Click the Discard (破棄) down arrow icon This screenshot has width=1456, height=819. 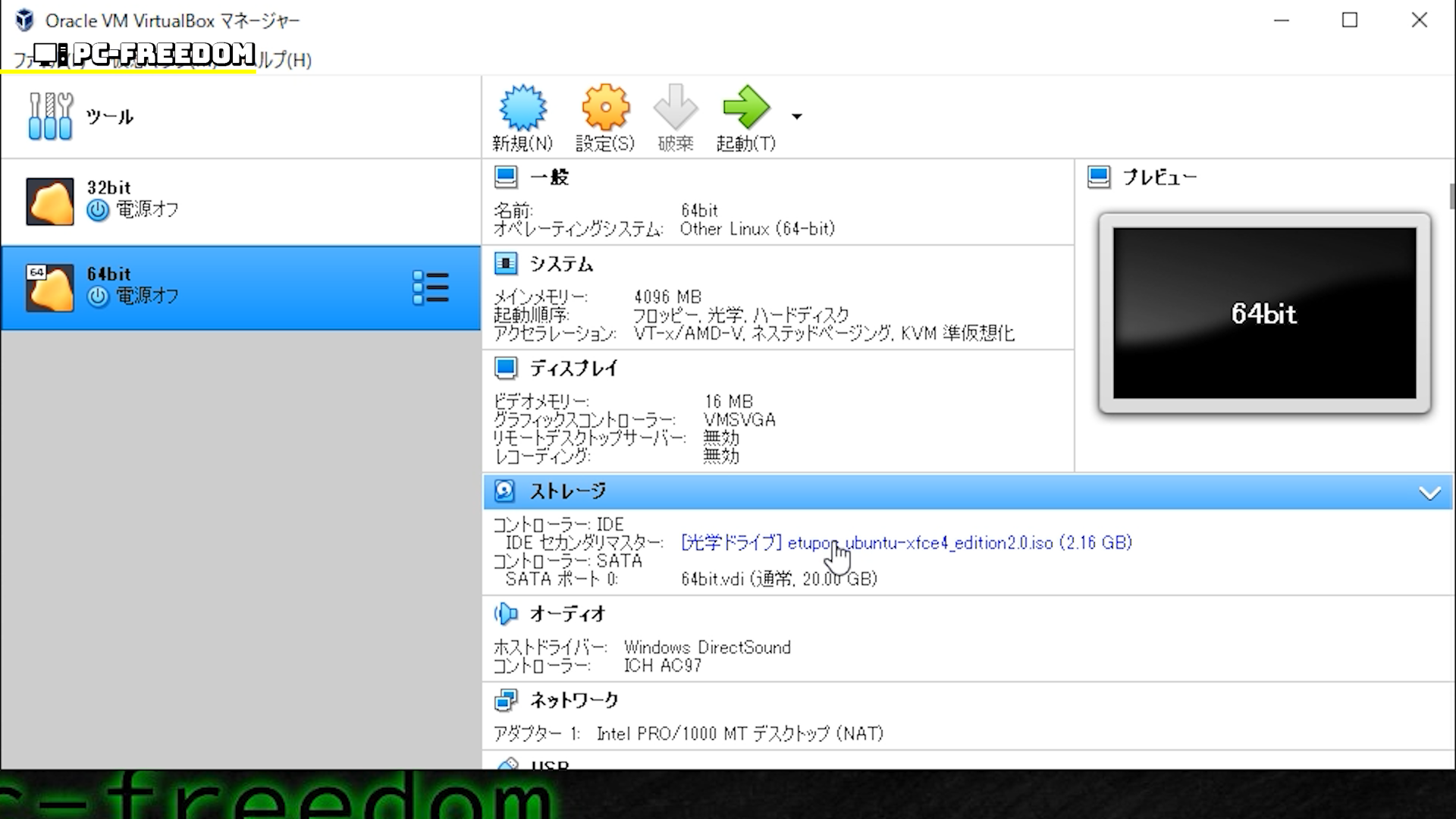pos(675,108)
